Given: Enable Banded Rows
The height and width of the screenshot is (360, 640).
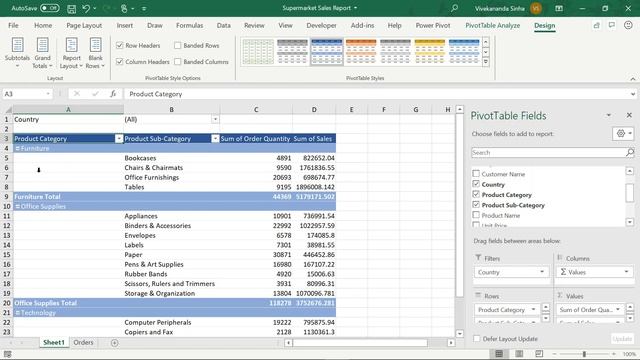Looking at the screenshot, I should click(x=178, y=45).
